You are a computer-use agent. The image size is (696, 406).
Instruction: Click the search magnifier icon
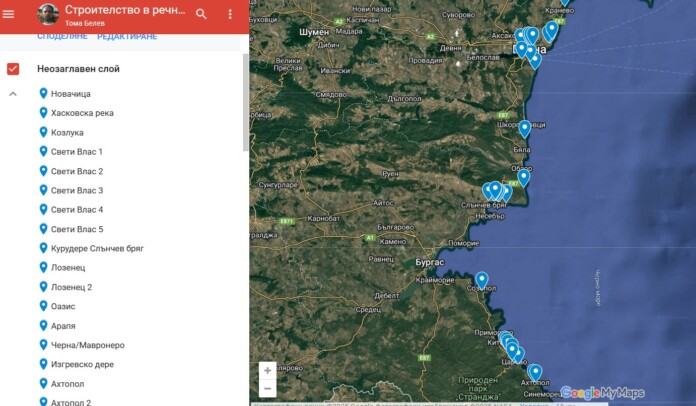coord(202,14)
